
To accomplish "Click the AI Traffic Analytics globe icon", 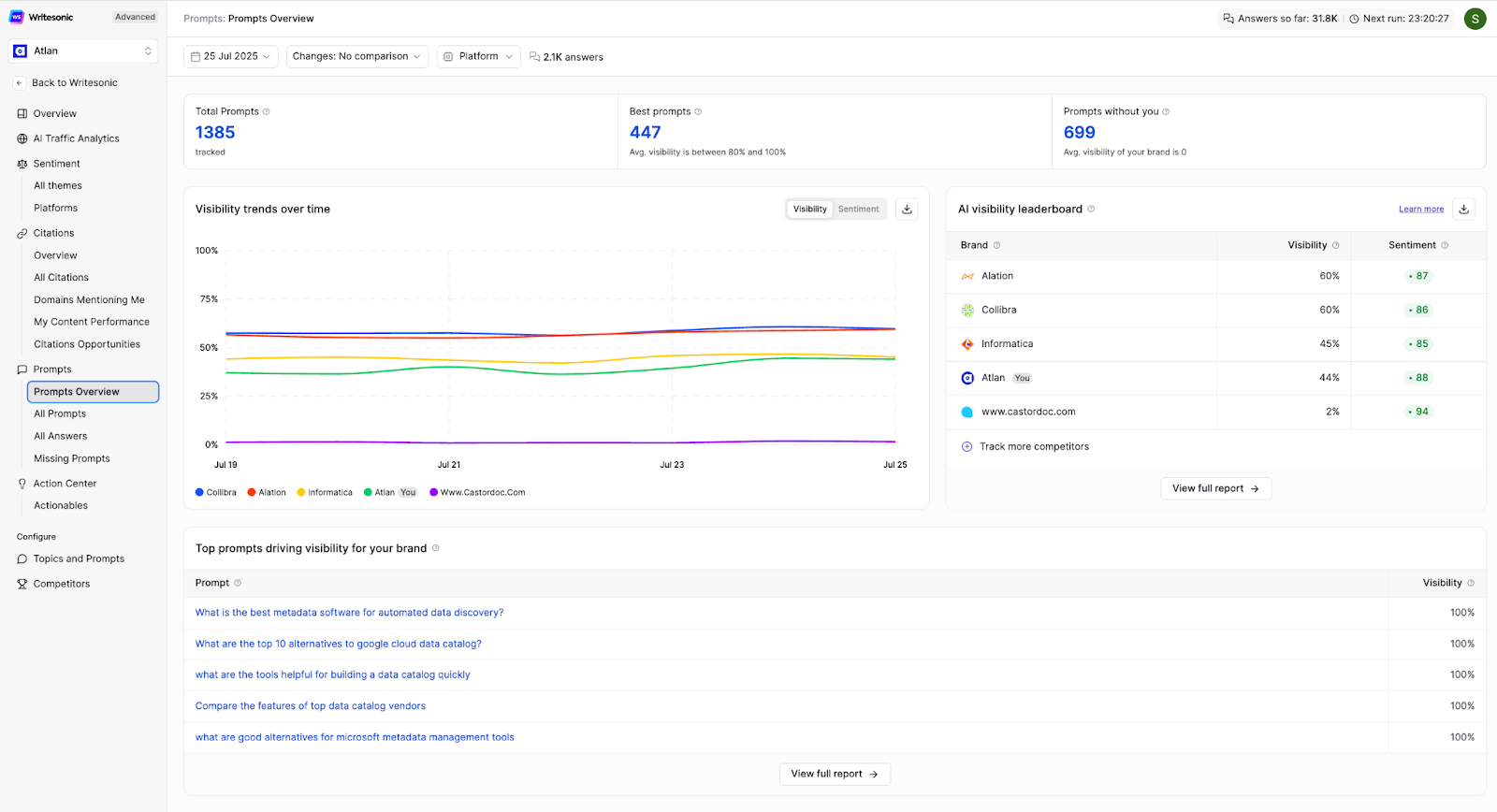I will (x=22, y=138).
